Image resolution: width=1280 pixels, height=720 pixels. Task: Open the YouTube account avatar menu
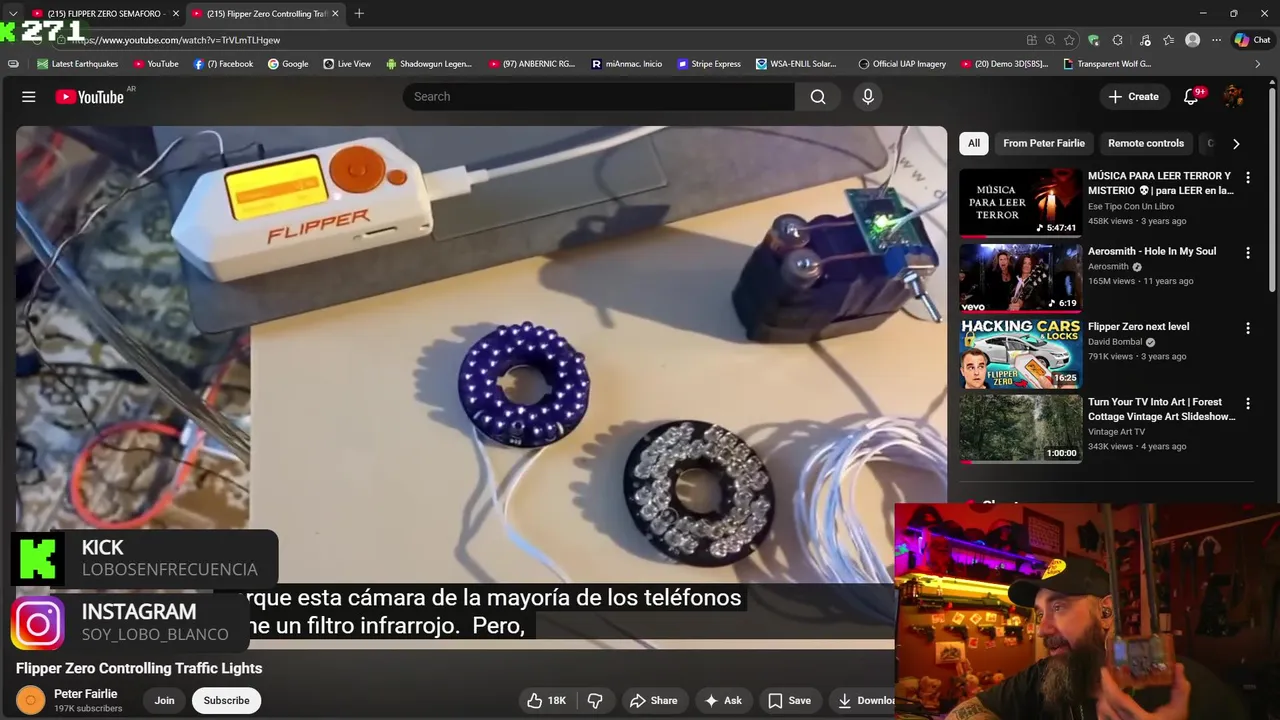pos(1234,97)
